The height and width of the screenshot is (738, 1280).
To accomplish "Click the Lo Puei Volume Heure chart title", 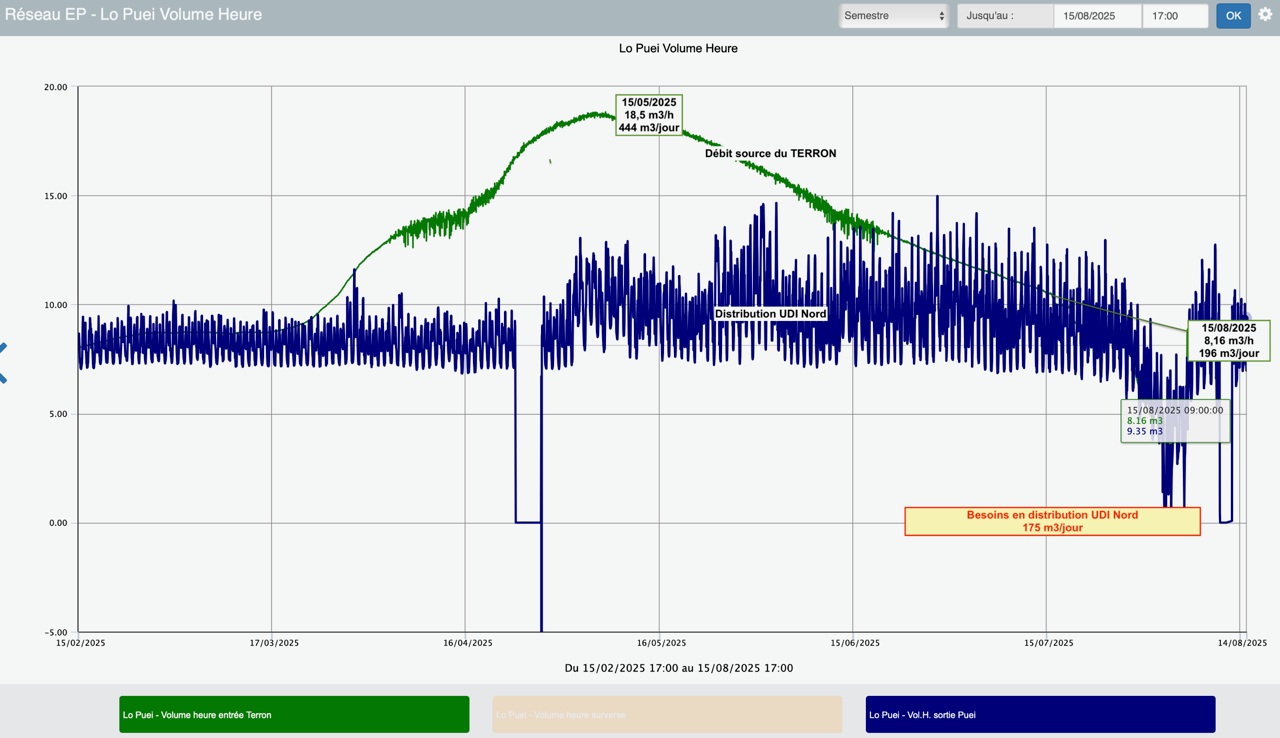I will [678, 48].
